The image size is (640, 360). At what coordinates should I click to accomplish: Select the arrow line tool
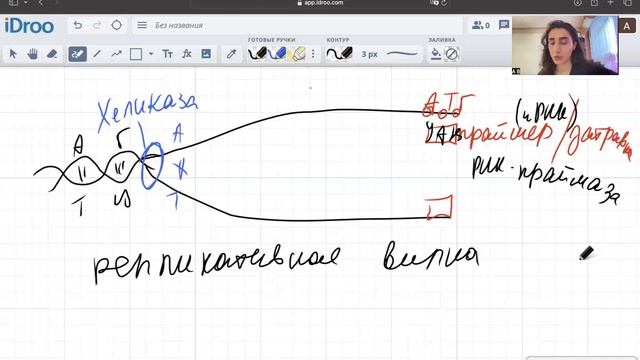pyautogui.click(x=117, y=54)
